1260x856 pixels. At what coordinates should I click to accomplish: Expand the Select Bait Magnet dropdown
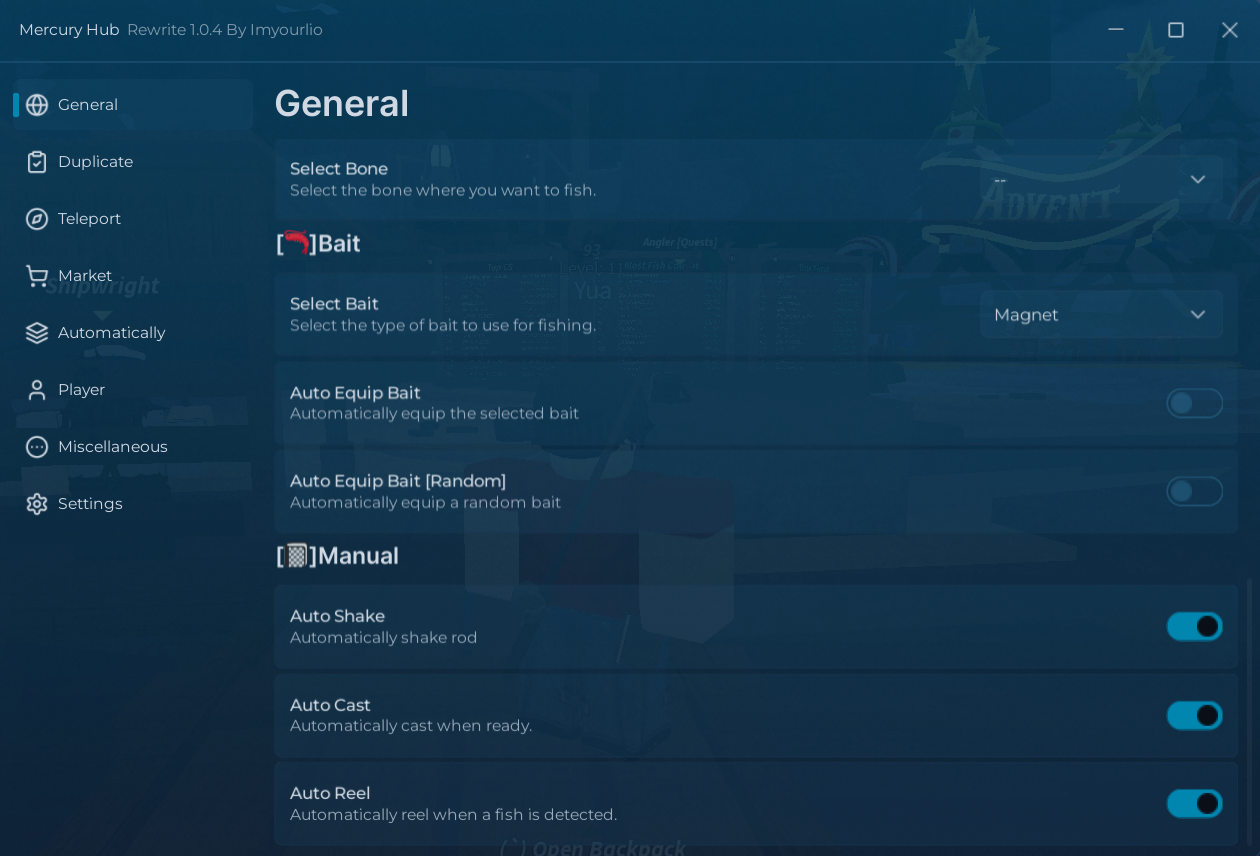(x=1101, y=314)
